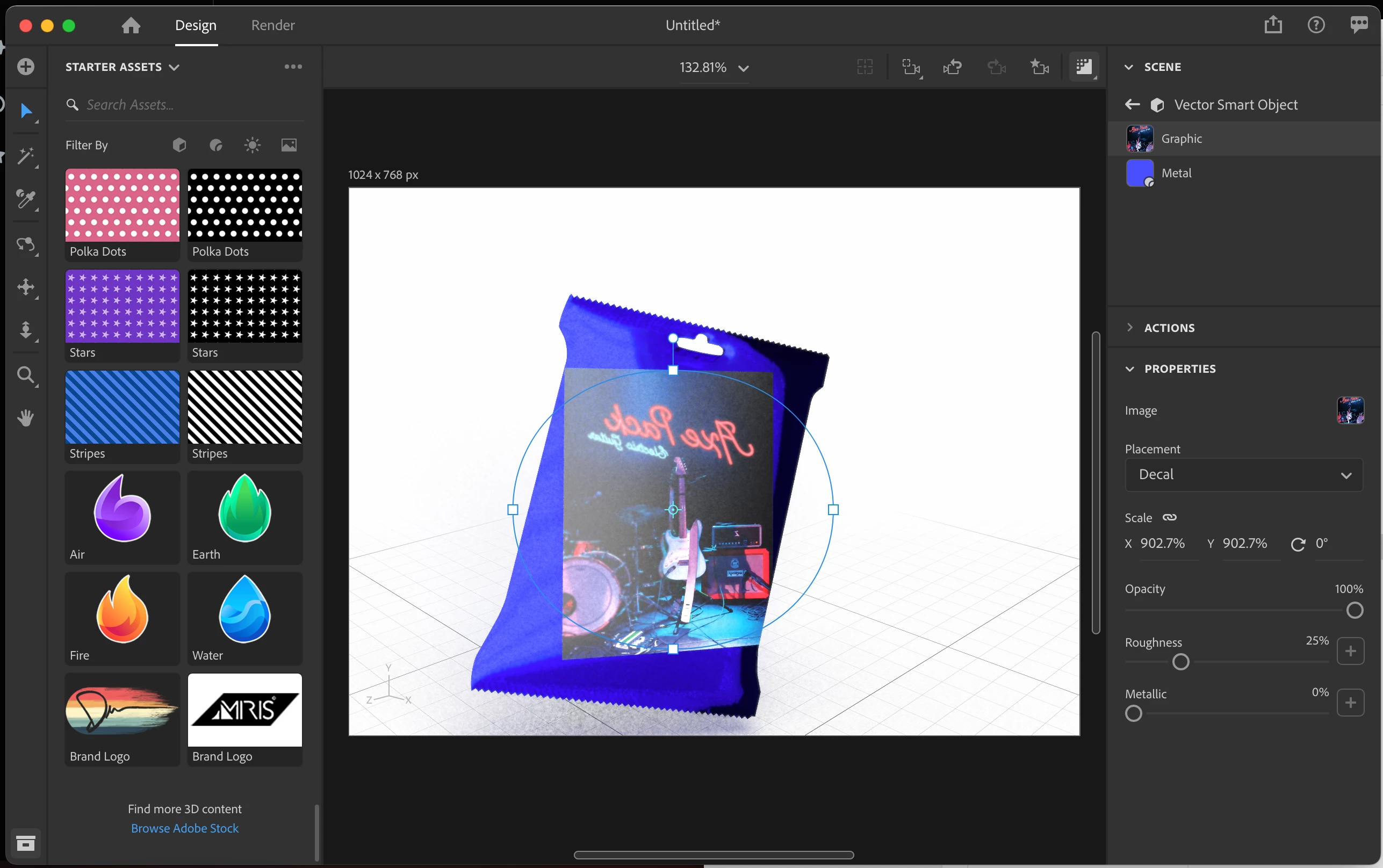
Task: Toggle the render preview button
Action: (x=1083, y=67)
